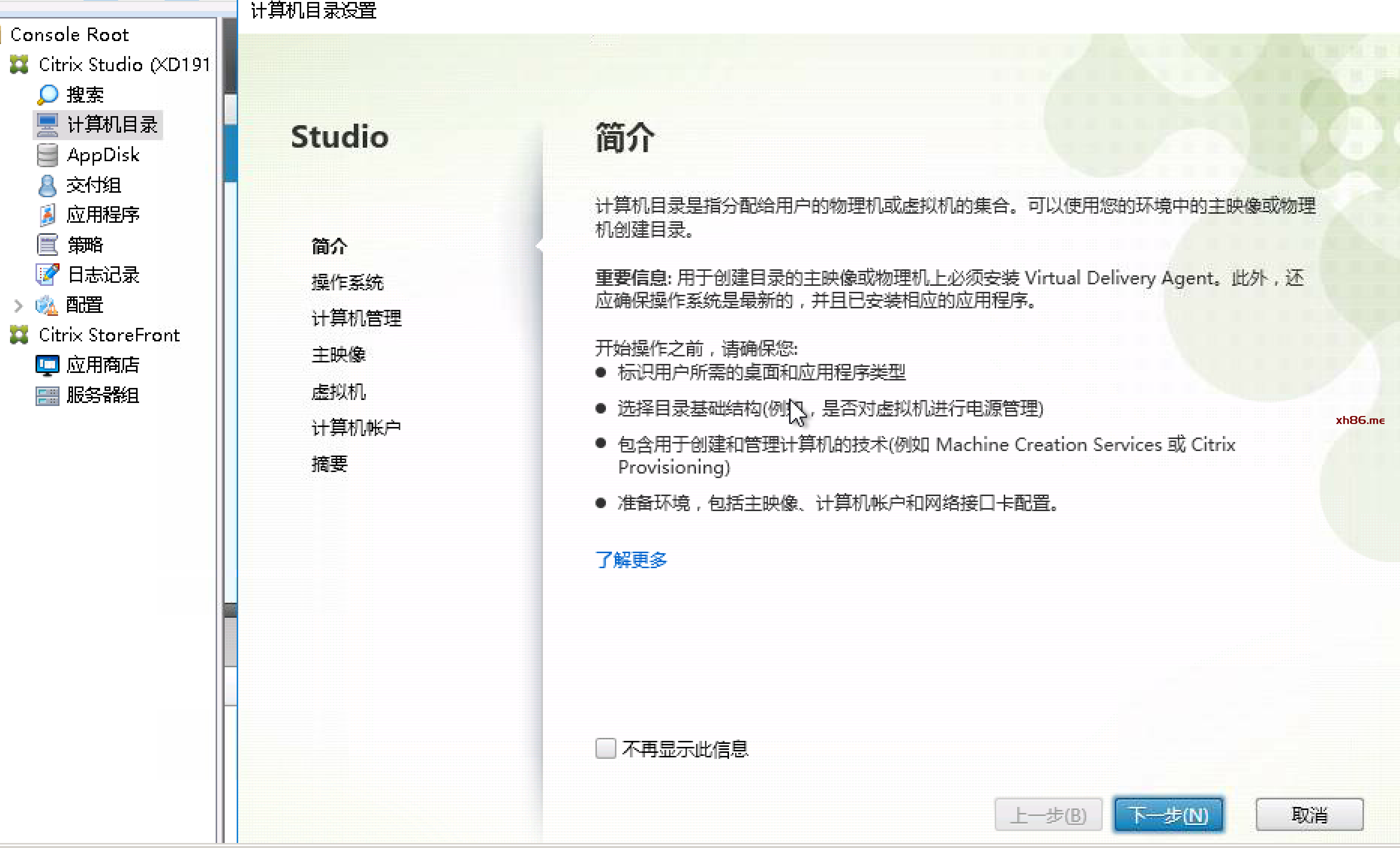Click the Logging notepad icon
This screenshot has height=848, width=1400.
click(x=47, y=275)
